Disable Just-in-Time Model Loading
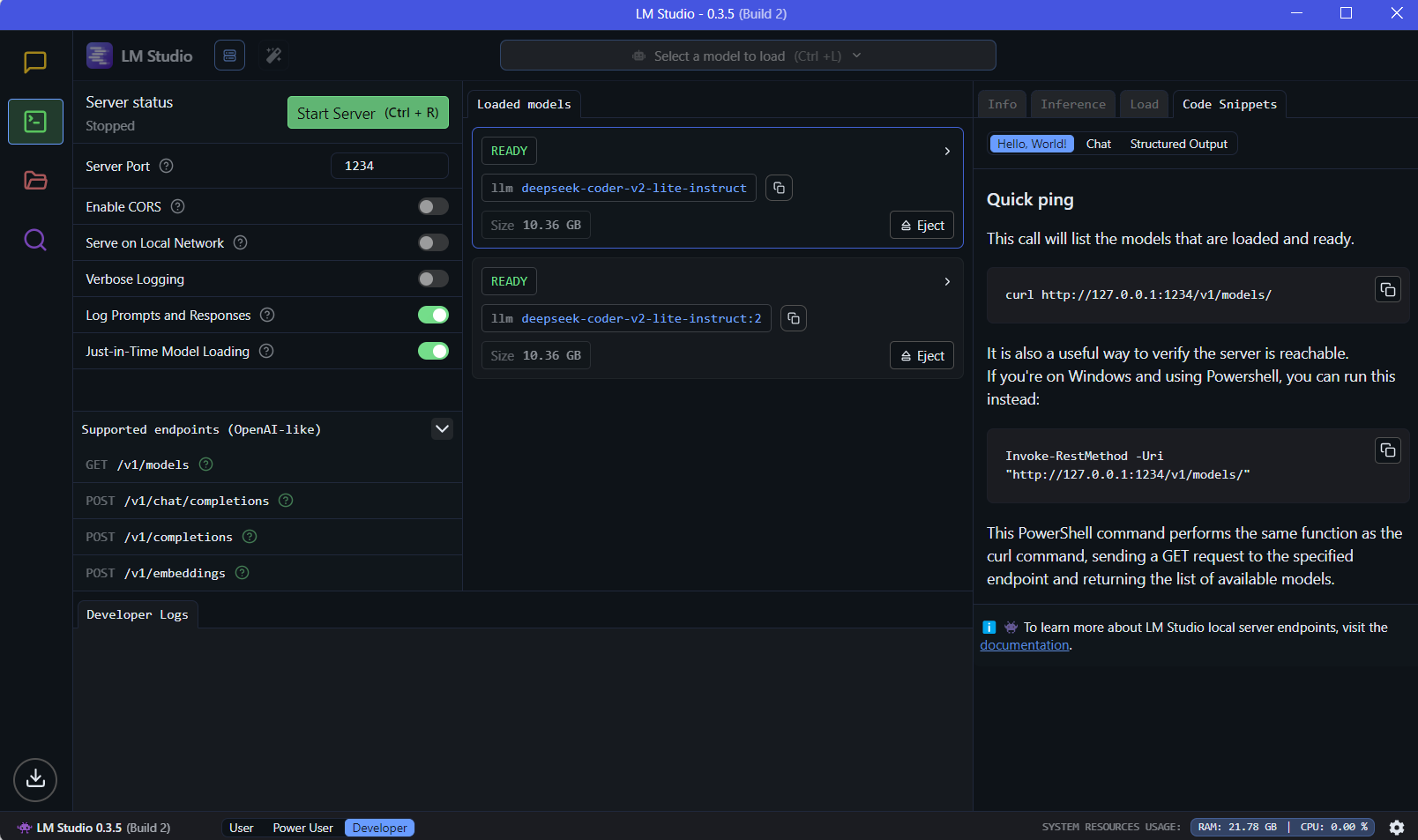This screenshot has width=1418, height=840. (x=433, y=351)
